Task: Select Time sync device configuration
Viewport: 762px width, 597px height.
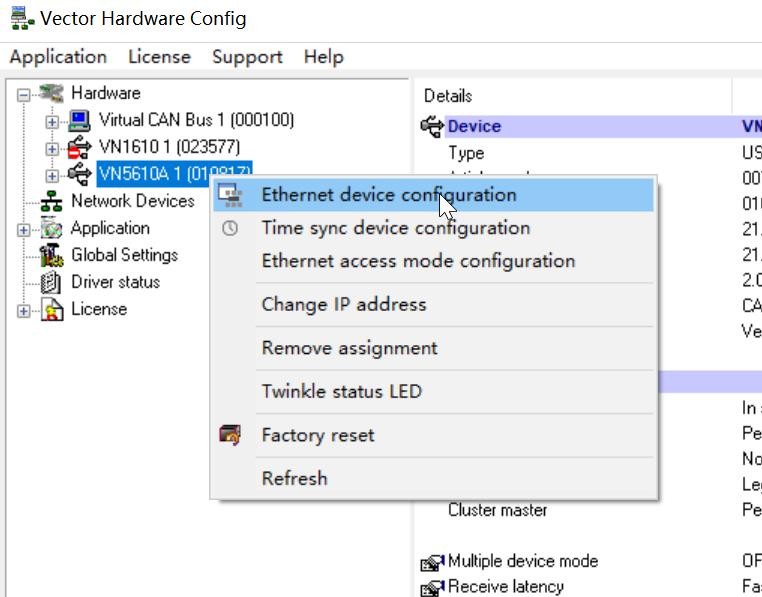Action: pos(395,228)
